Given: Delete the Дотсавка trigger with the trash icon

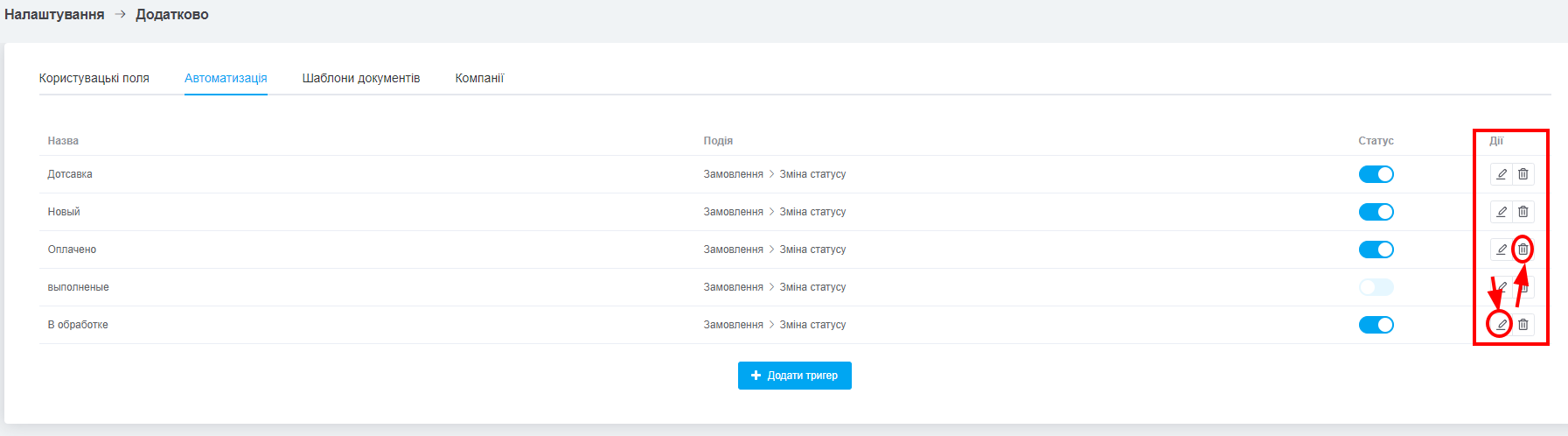Looking at the screenshot, I should 1523,174.
